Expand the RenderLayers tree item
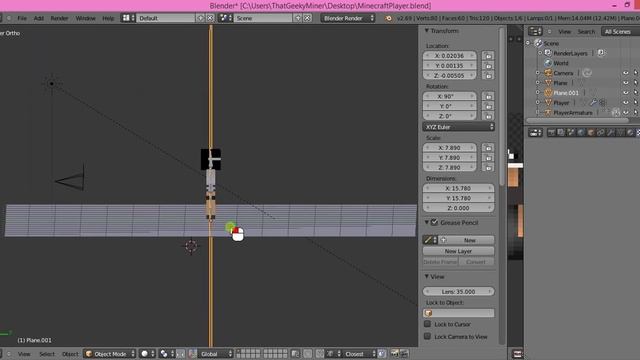 (539, 53)
